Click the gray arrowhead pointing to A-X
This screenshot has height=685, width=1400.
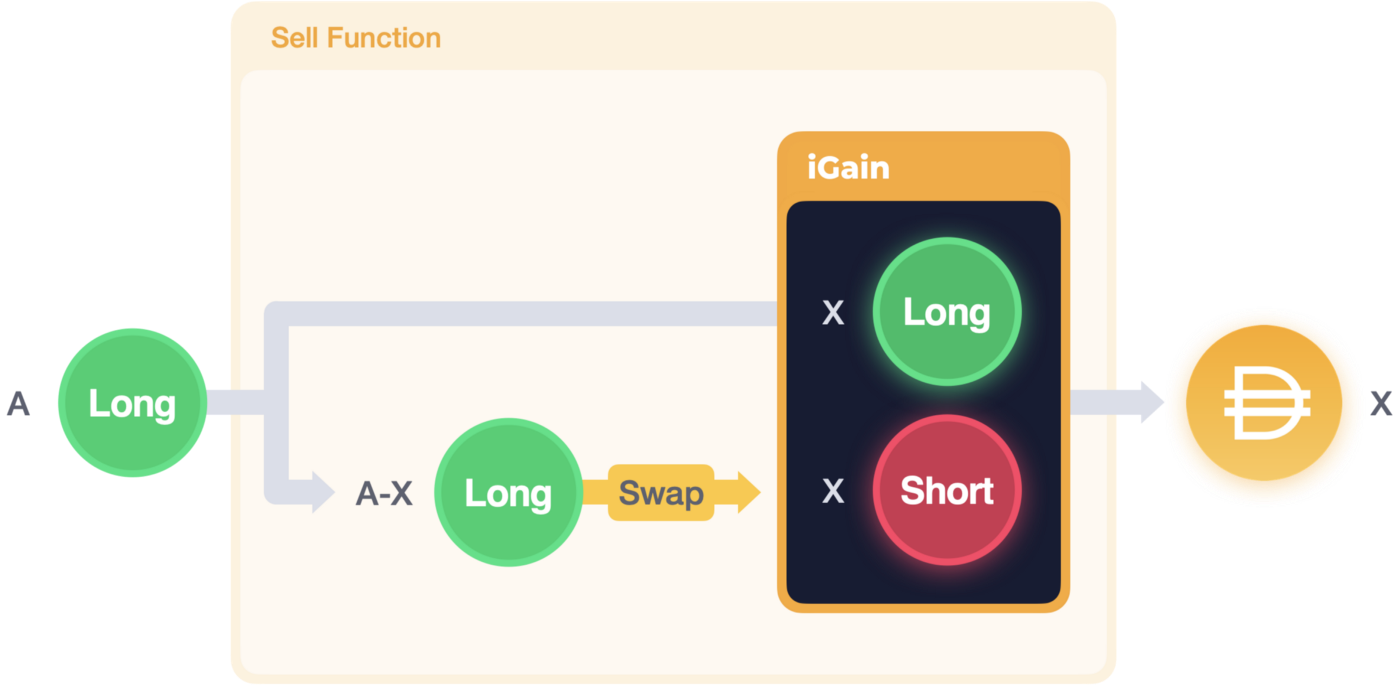(322, 492)
